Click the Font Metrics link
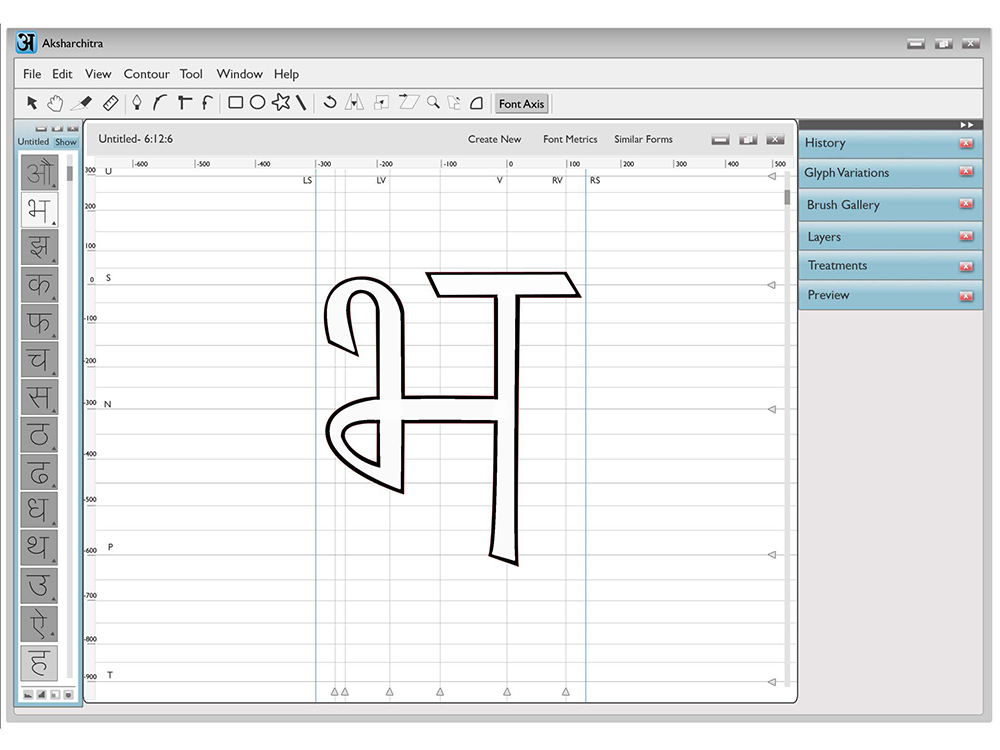Viewport: 1000px width, 750px height. tap(570, 139)
